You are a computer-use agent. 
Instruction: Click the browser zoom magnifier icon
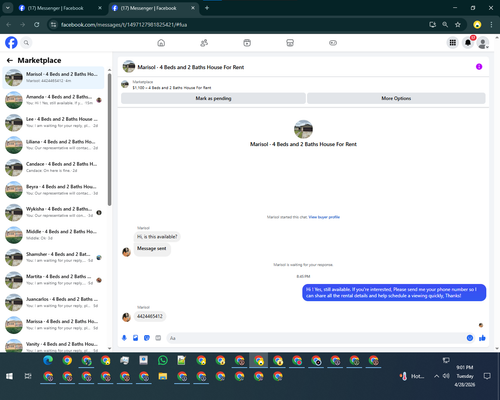445,25
